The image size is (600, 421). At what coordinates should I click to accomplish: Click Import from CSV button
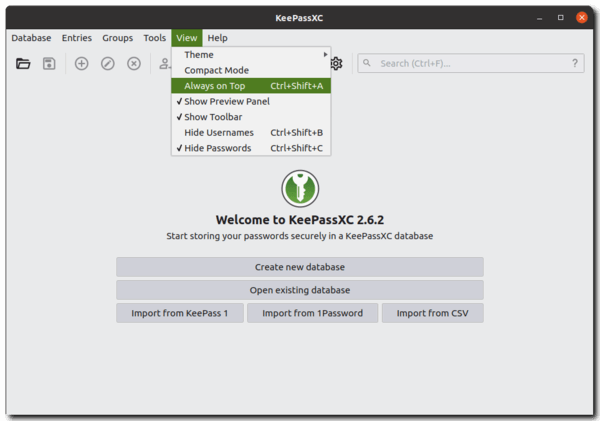click(x=433, y=313)
